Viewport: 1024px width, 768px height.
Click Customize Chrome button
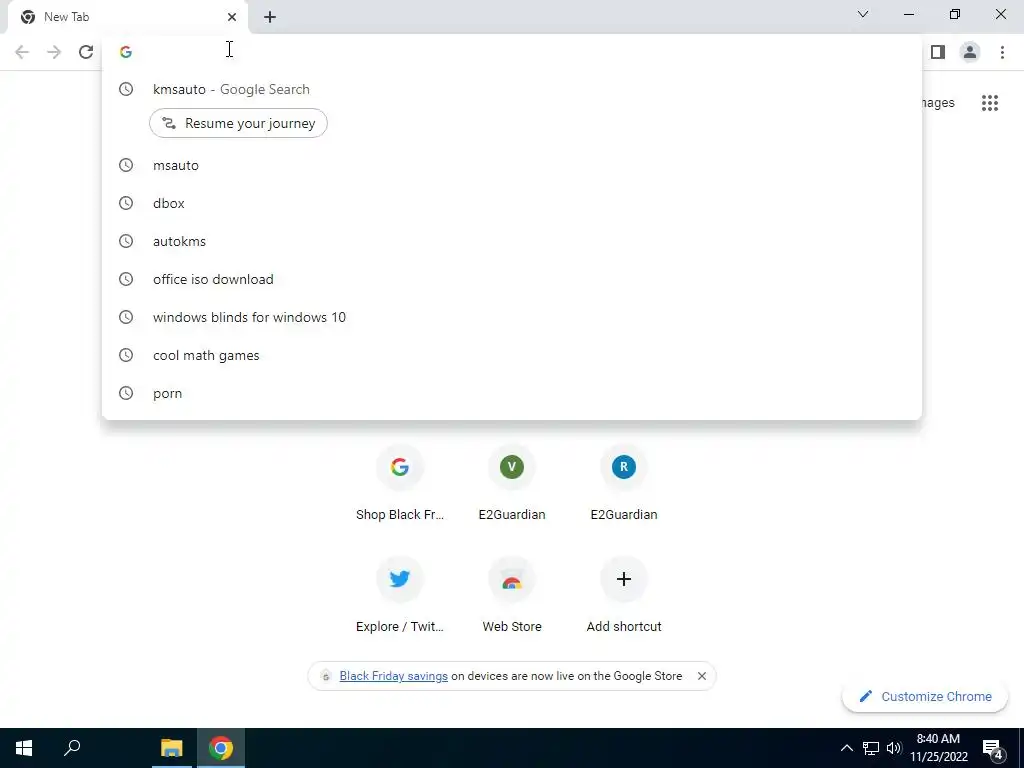(925, 697)
